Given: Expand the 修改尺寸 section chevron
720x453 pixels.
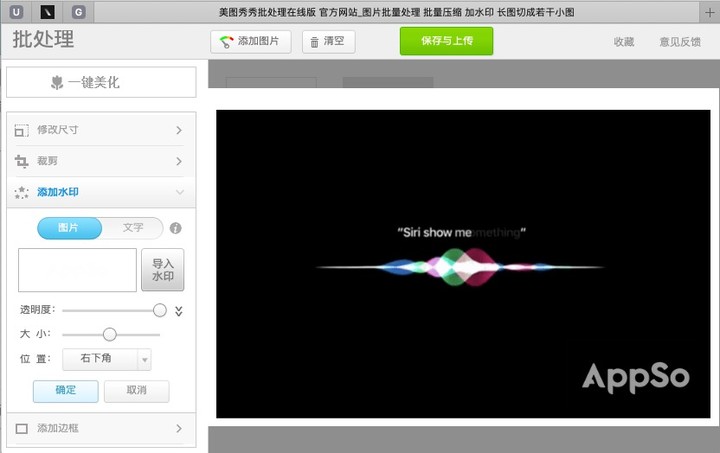Looking at the screenshot, I should [x=179, y=130].
